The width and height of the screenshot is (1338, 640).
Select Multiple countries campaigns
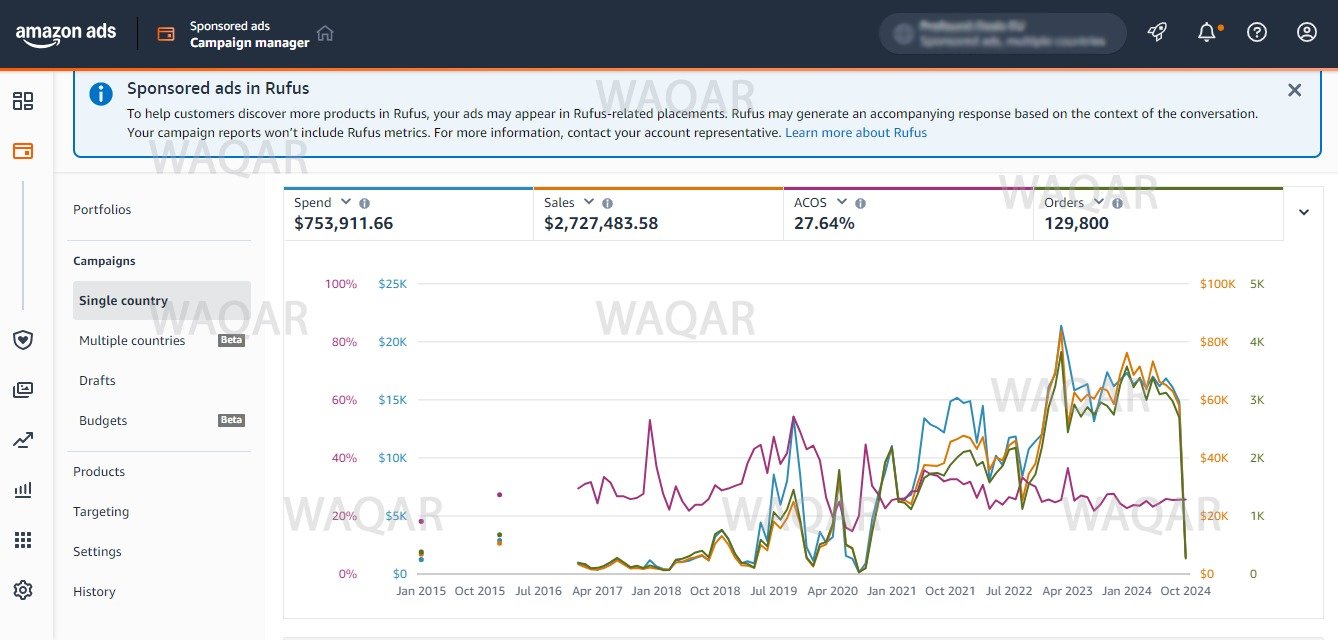point(132,341)
